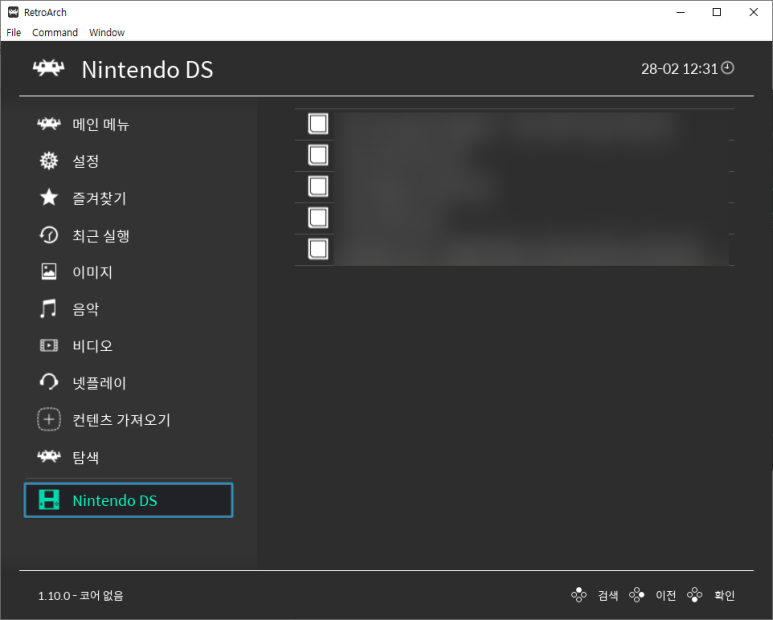
Task: Click the fourth playlist item file icon
Action: pos(318,218)
